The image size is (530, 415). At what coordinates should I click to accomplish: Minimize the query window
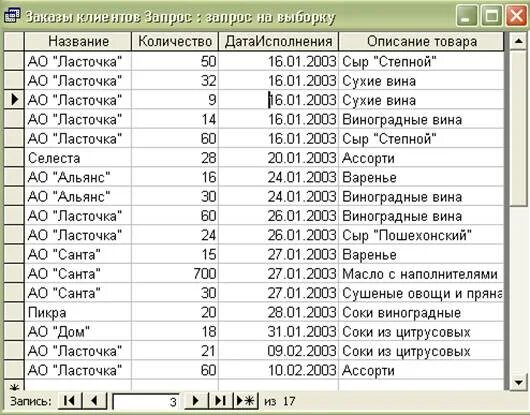466,16
